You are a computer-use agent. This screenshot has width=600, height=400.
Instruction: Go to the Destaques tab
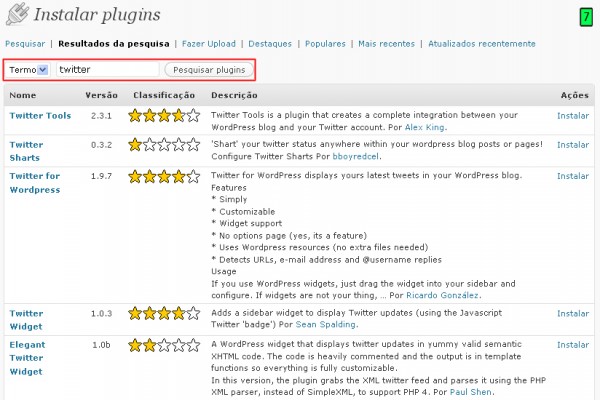pos(270,44)
